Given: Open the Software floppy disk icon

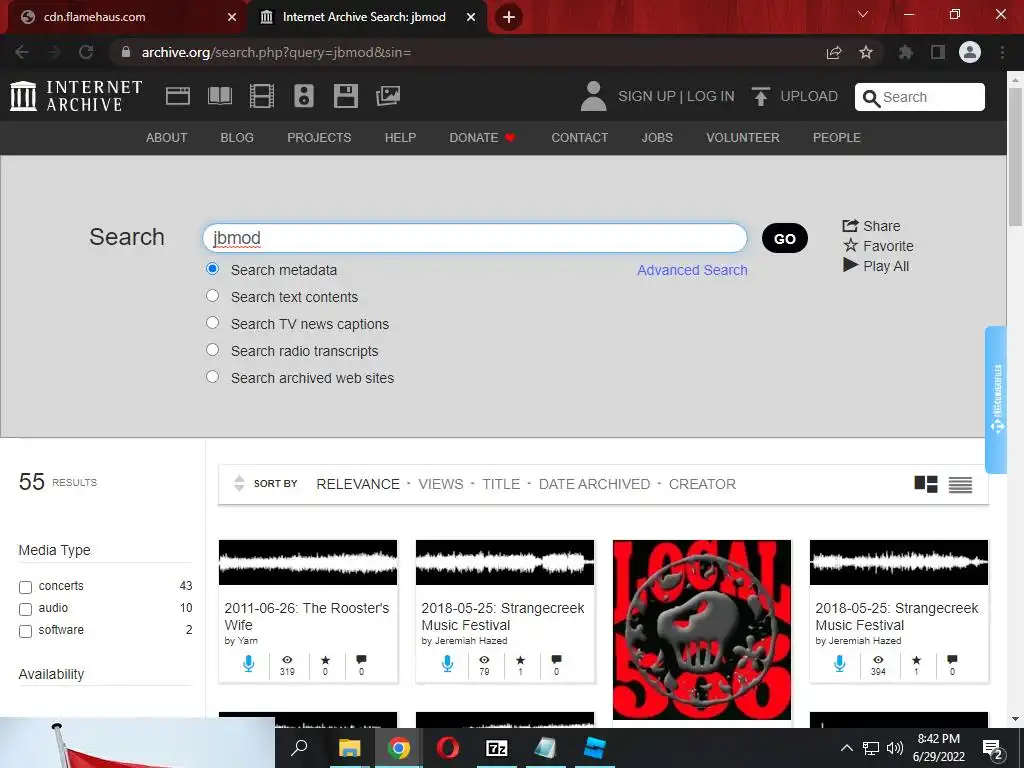Looking at the screenshot, I should coord(345,96).
